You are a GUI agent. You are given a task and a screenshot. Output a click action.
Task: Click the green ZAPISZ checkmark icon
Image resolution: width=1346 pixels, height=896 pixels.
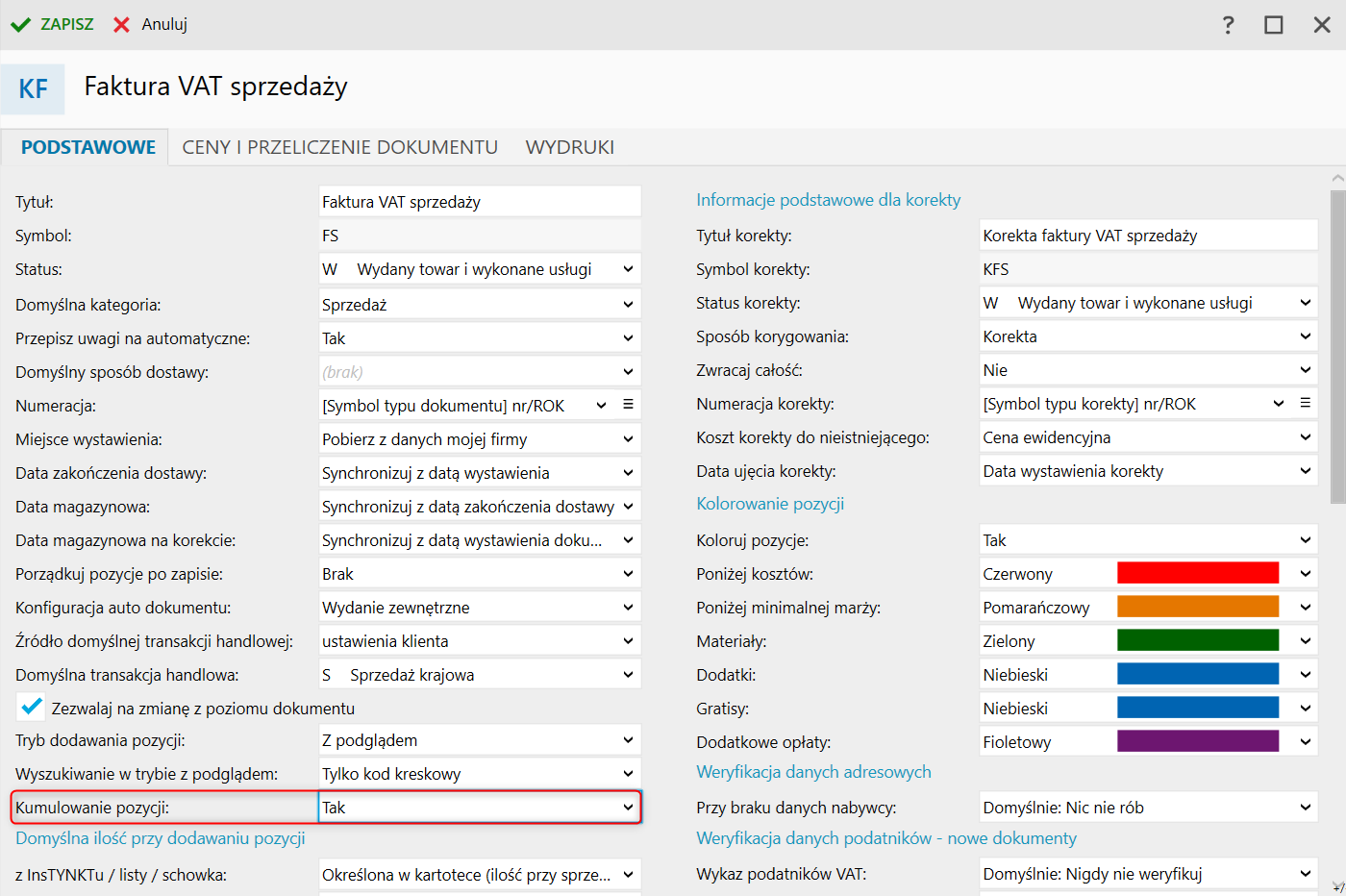[20, 25]
